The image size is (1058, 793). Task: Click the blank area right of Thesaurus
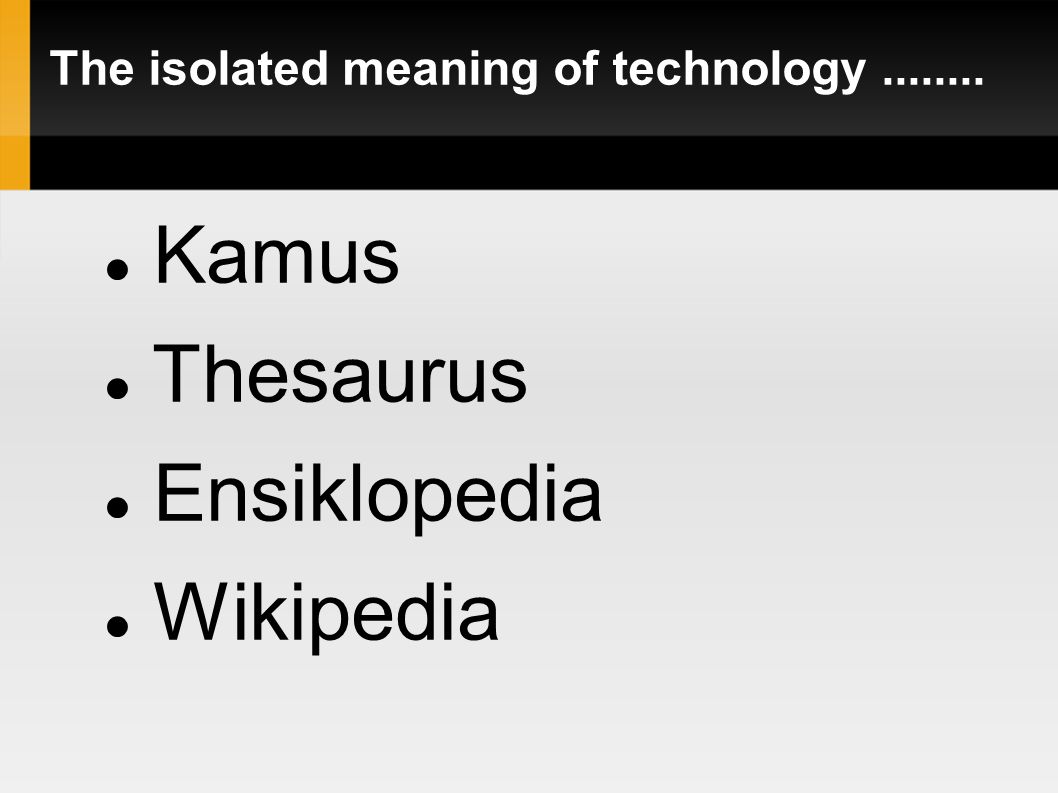pyautogui.click(x=789, y=375)
